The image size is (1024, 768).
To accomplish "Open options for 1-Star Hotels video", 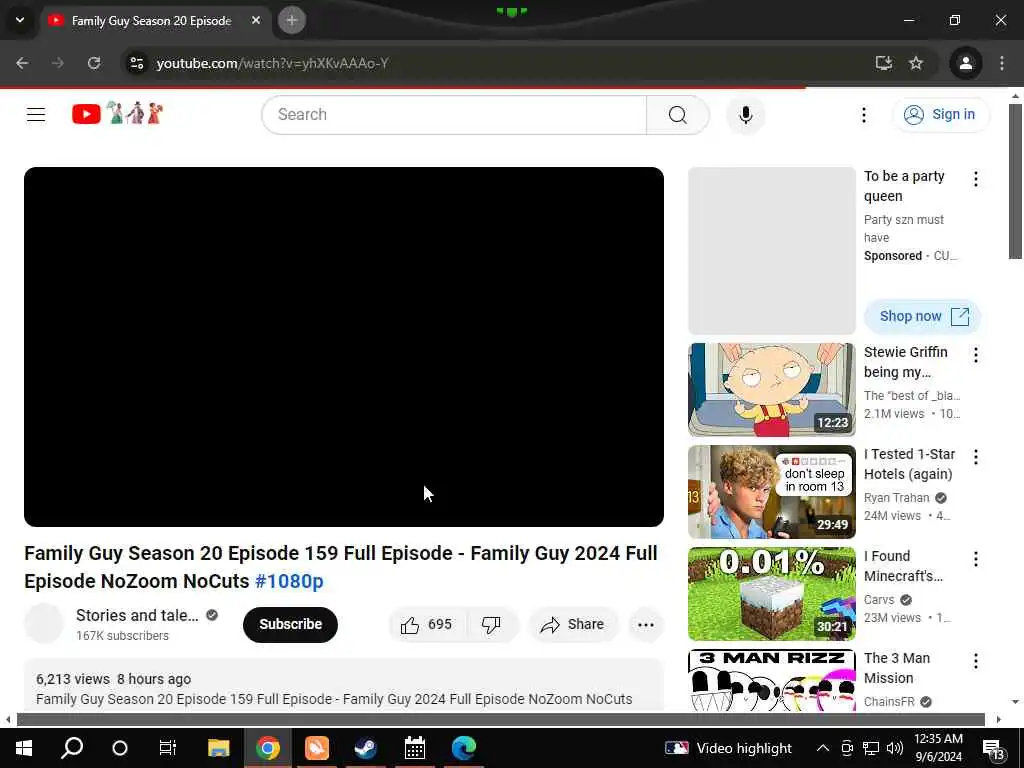I will point(976,457).
